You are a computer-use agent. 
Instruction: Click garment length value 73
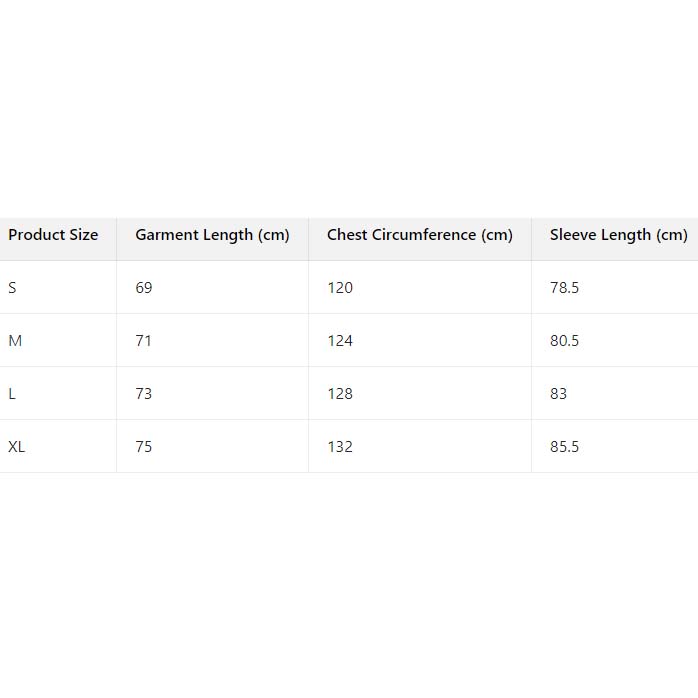pyautogui.click(x=144, y=394)
